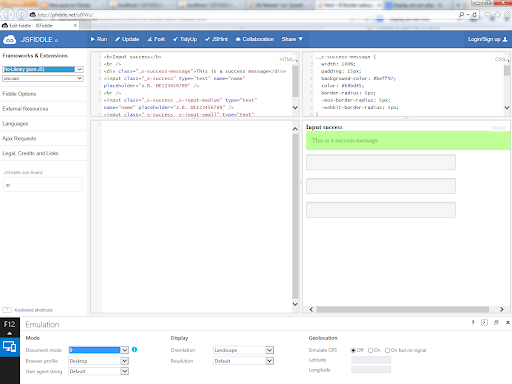
Task: Expand the External Resources section
Action: coord(25,109)
